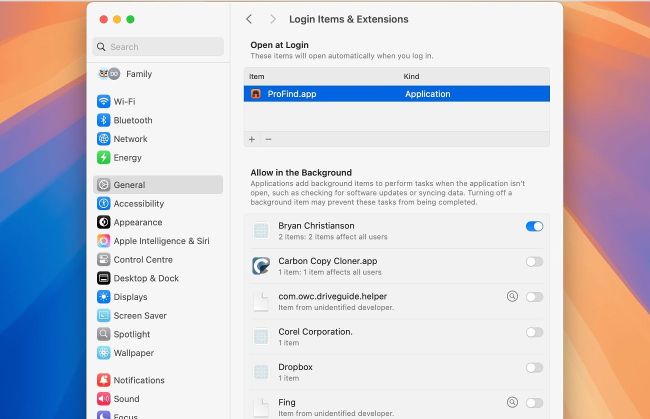
Task: Click the Spotlight sidebar icon
Action: click(104, 335)
